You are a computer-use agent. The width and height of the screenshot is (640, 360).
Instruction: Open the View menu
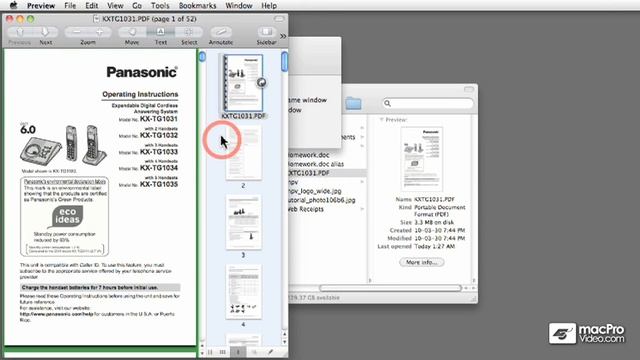[x=115, y=6]
